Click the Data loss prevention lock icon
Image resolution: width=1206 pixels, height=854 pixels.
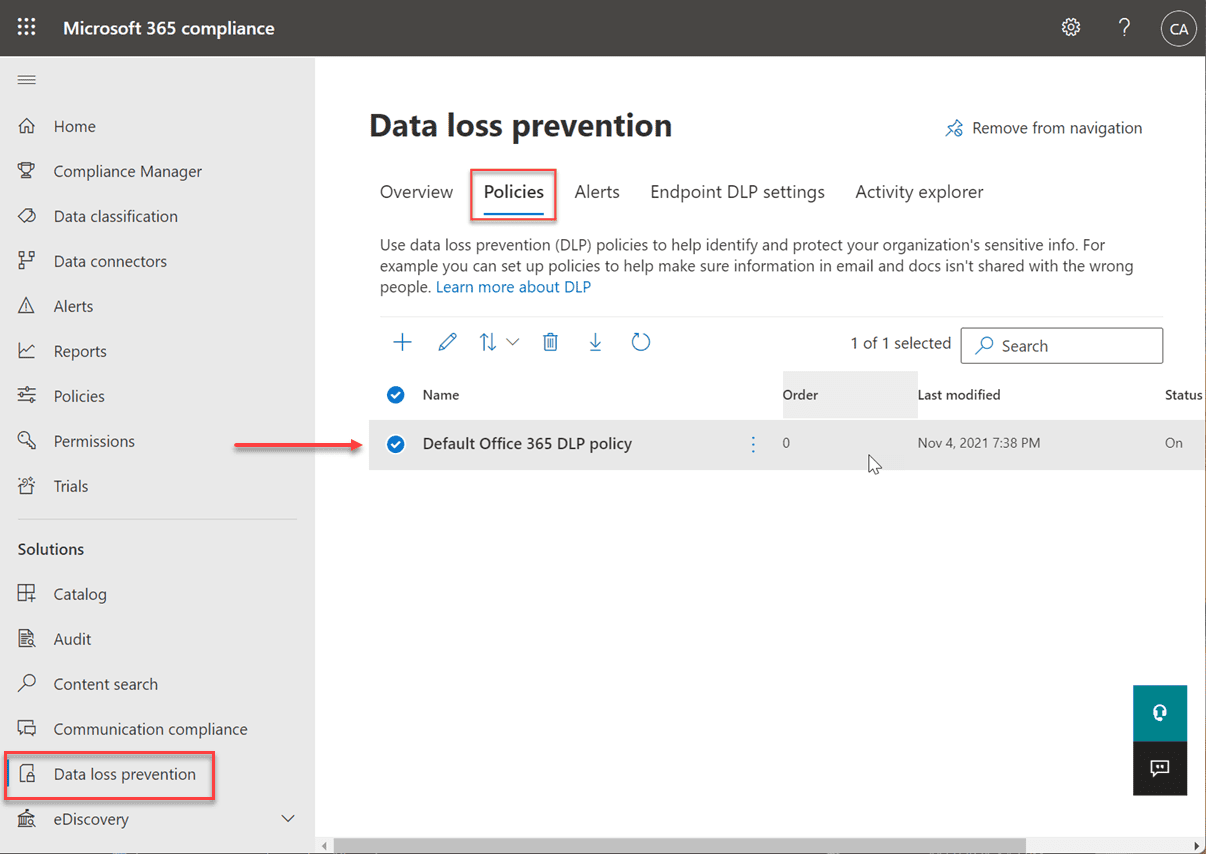tap(28, 774)
